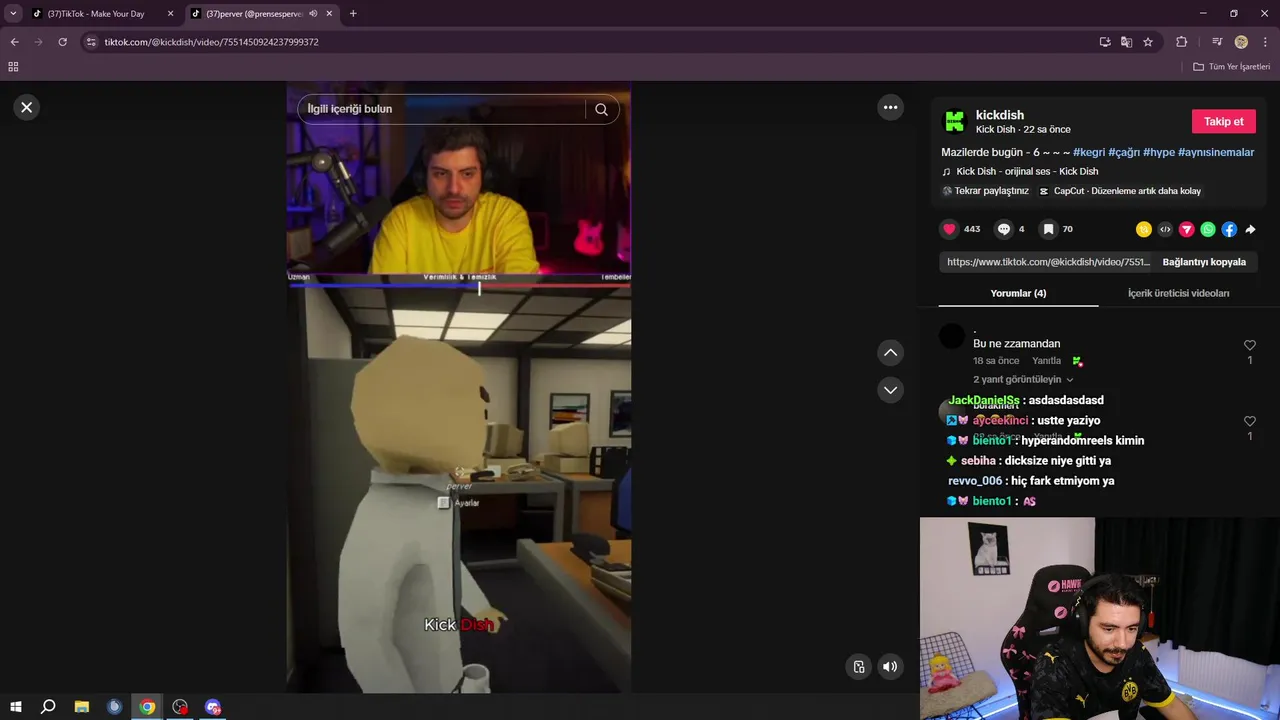Viewport: 1280px width, 720px height.
Task: View site information next to the URL
Action: tap(91, 42)
